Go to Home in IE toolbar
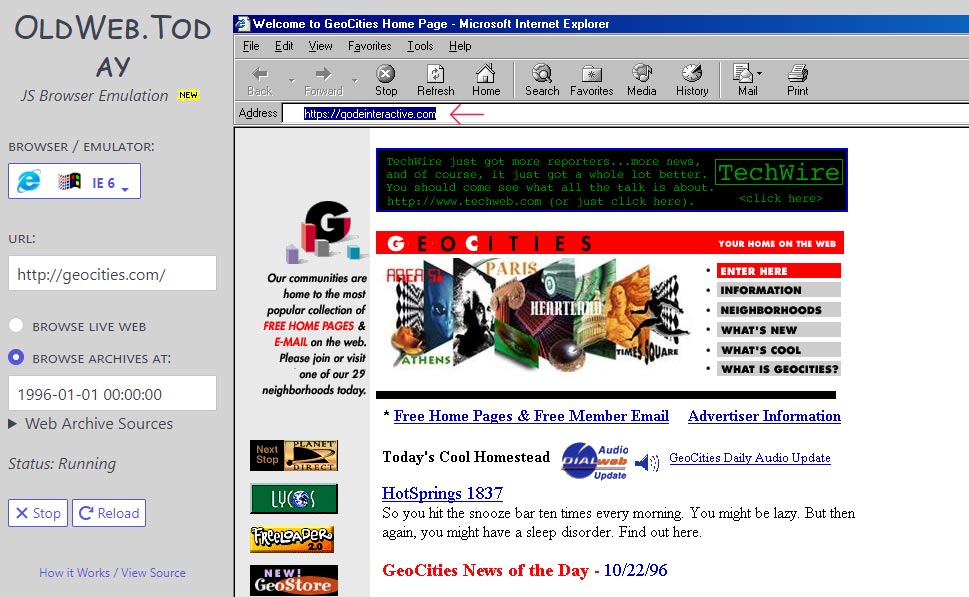 486,80
